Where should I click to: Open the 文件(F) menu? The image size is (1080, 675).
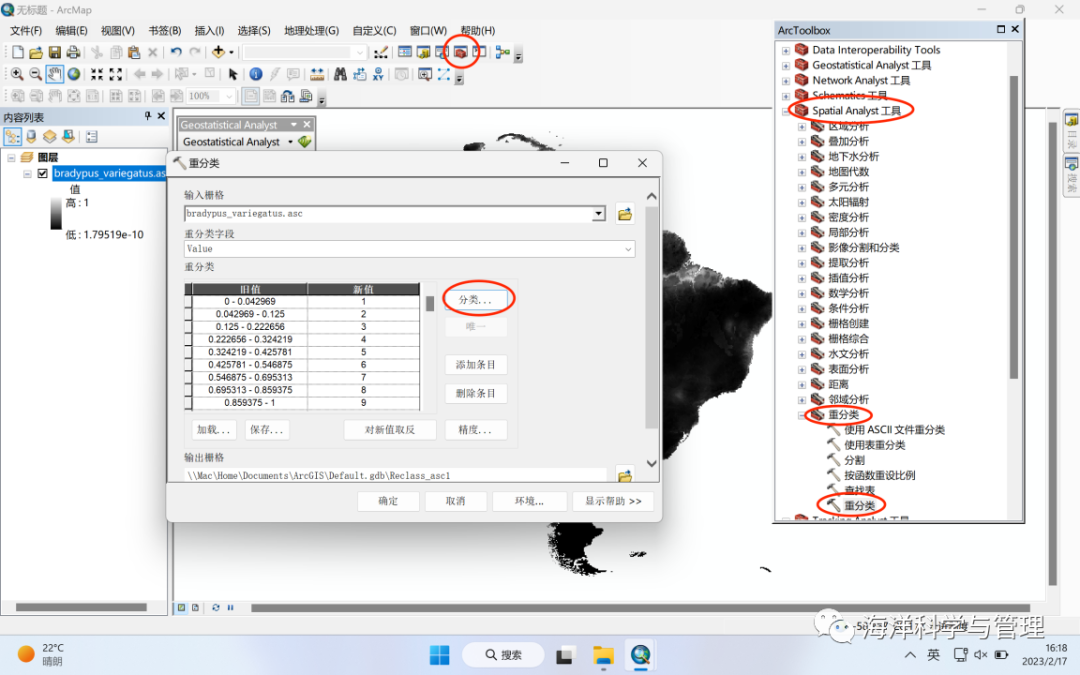[25, 31]
